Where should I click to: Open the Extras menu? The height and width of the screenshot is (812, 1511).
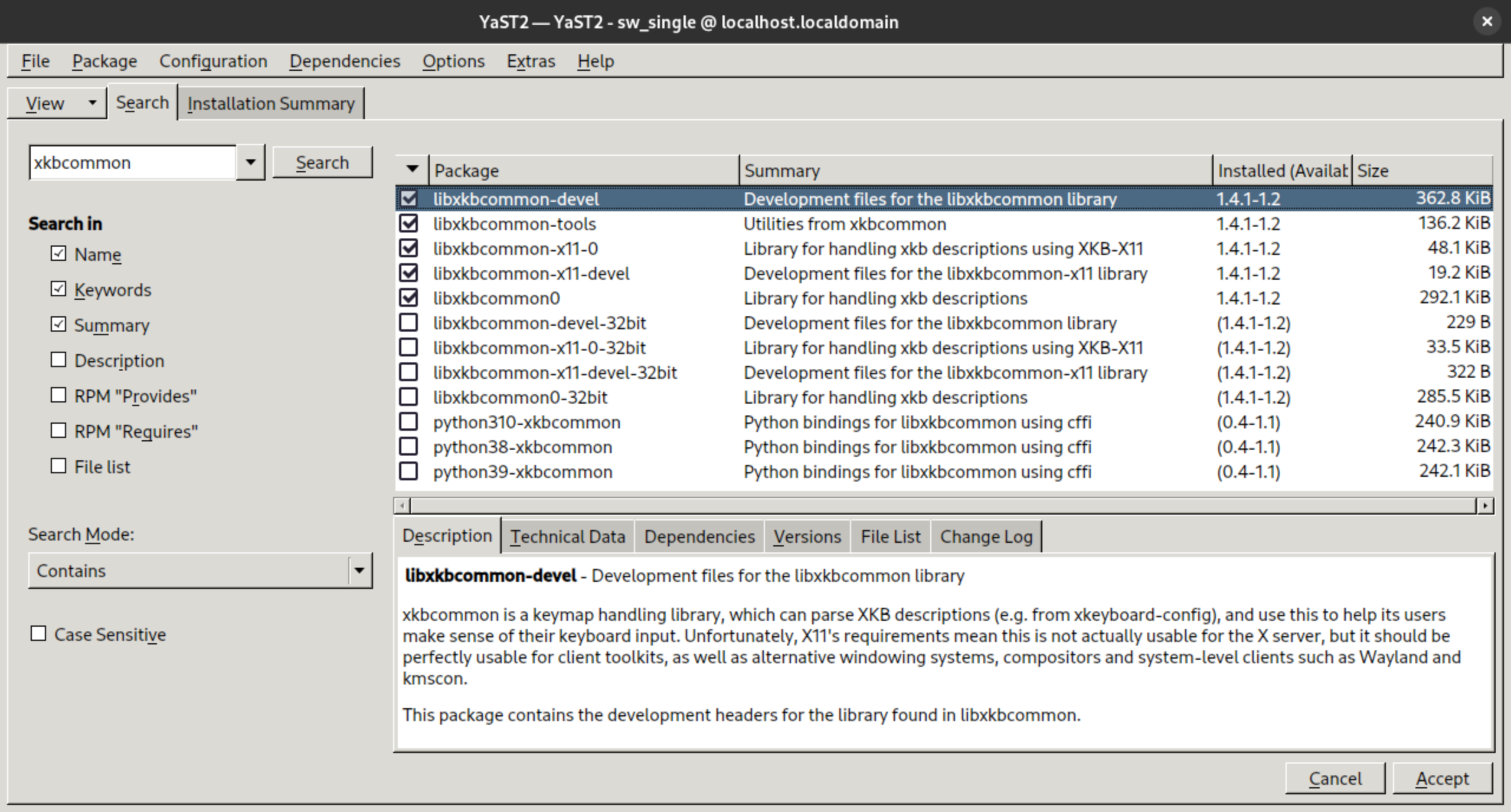[x=530, y=61]
